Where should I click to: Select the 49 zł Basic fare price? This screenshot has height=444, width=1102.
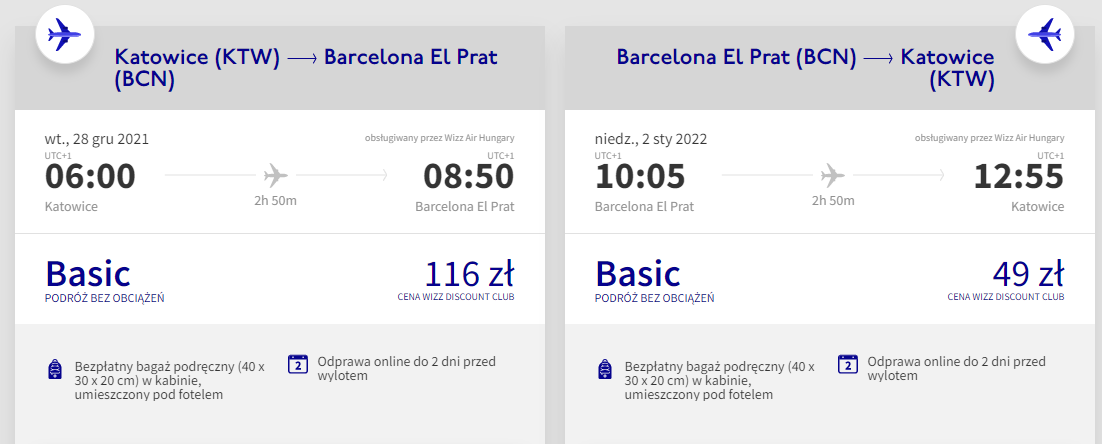coord(1027,272)
